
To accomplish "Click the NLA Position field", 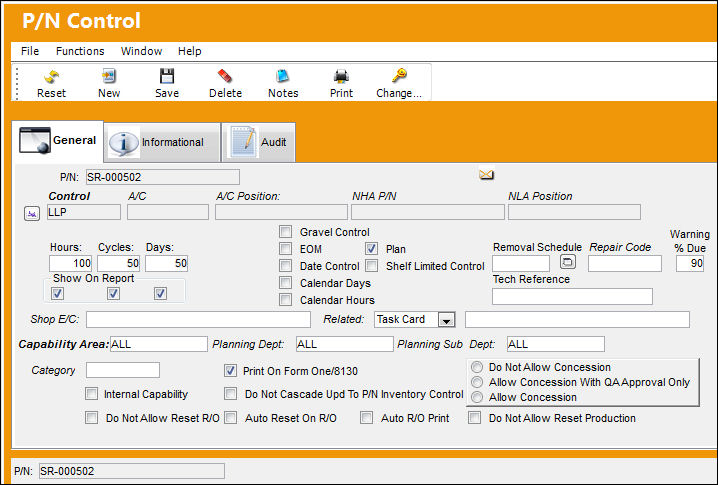I will [574, 212].
